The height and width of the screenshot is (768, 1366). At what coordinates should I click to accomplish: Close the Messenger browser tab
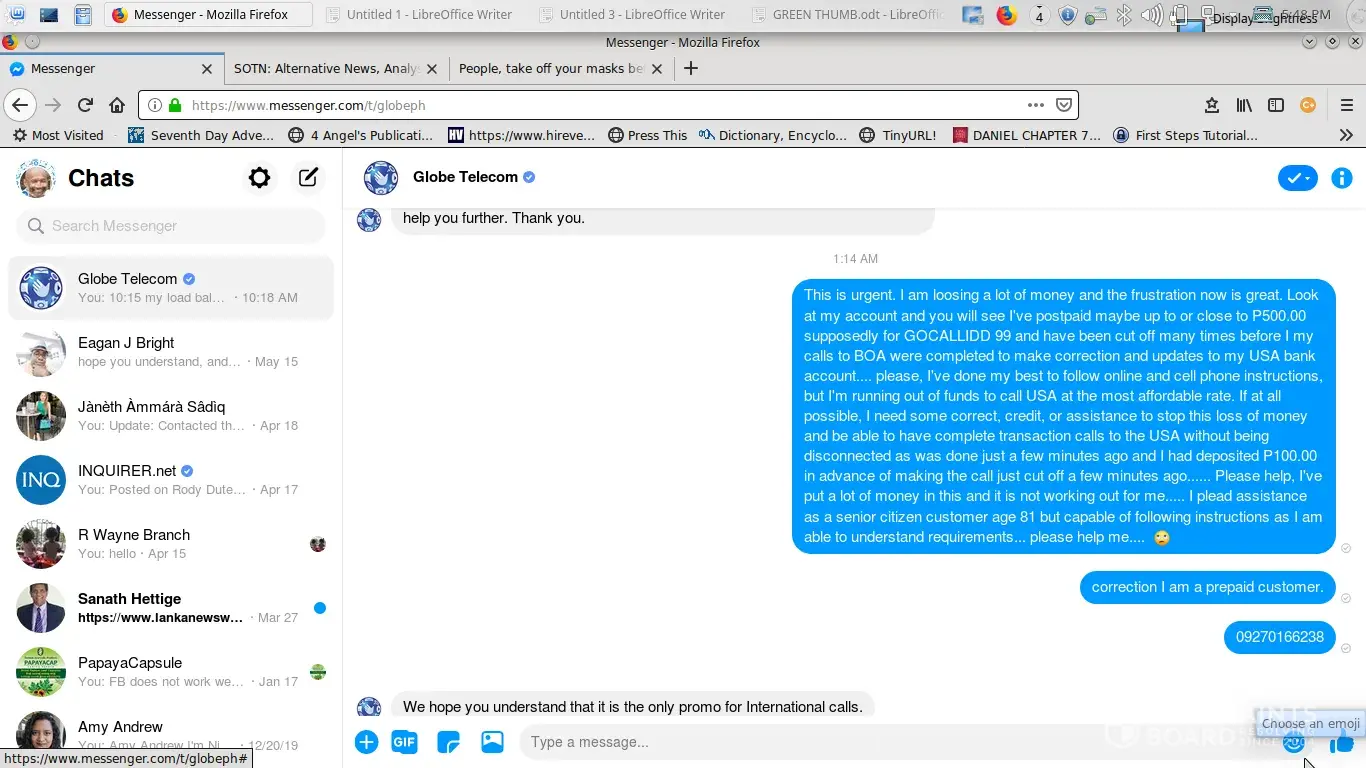pos(207,69)
